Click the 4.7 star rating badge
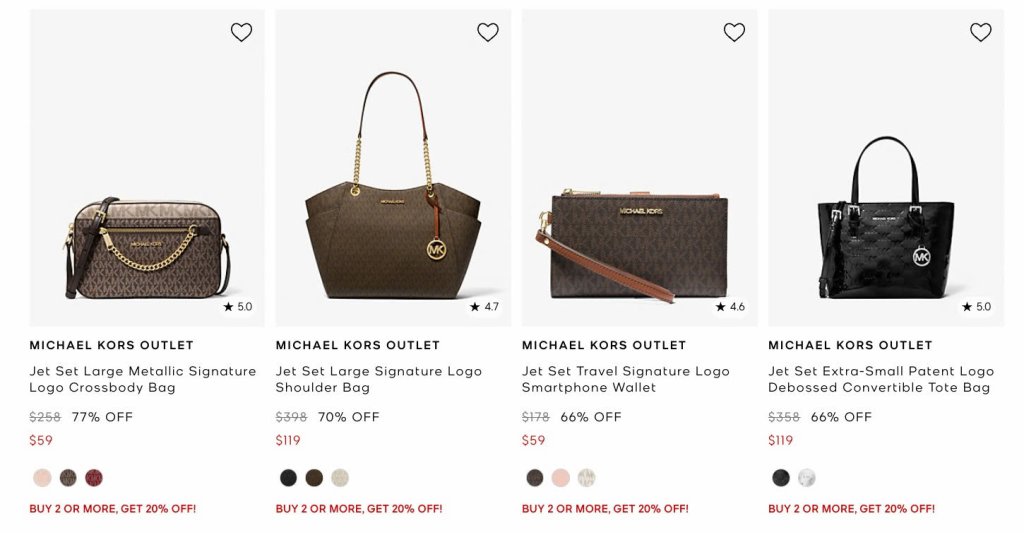 tap(484, 307)
